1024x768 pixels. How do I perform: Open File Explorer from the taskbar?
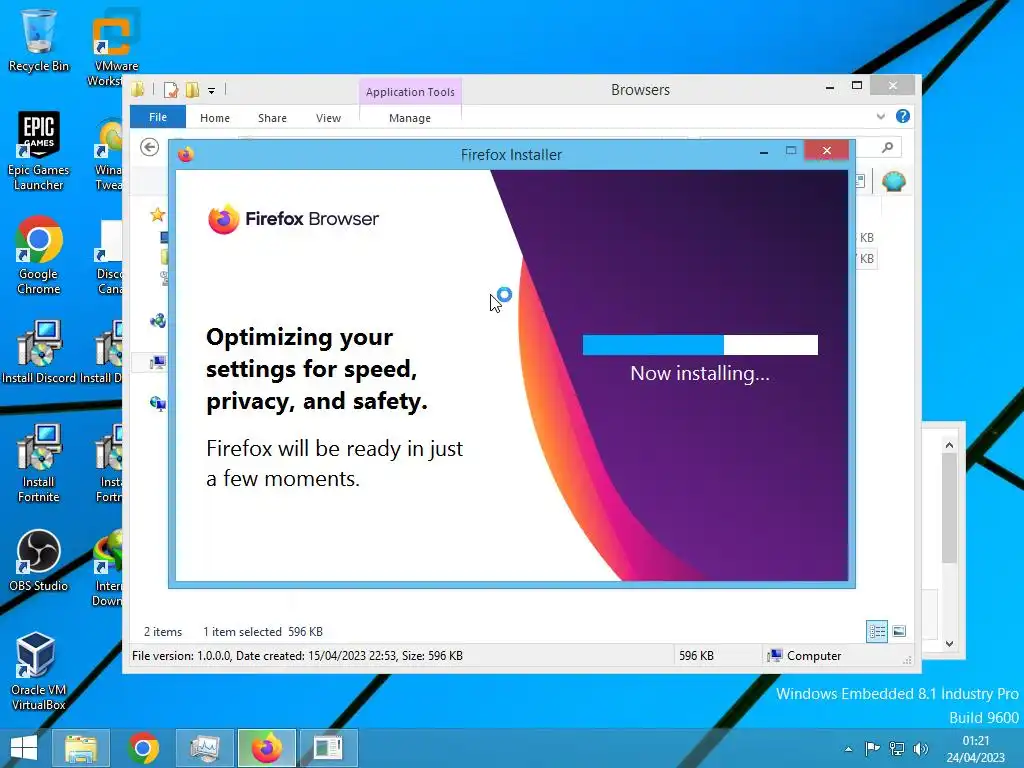click(80, 748)
